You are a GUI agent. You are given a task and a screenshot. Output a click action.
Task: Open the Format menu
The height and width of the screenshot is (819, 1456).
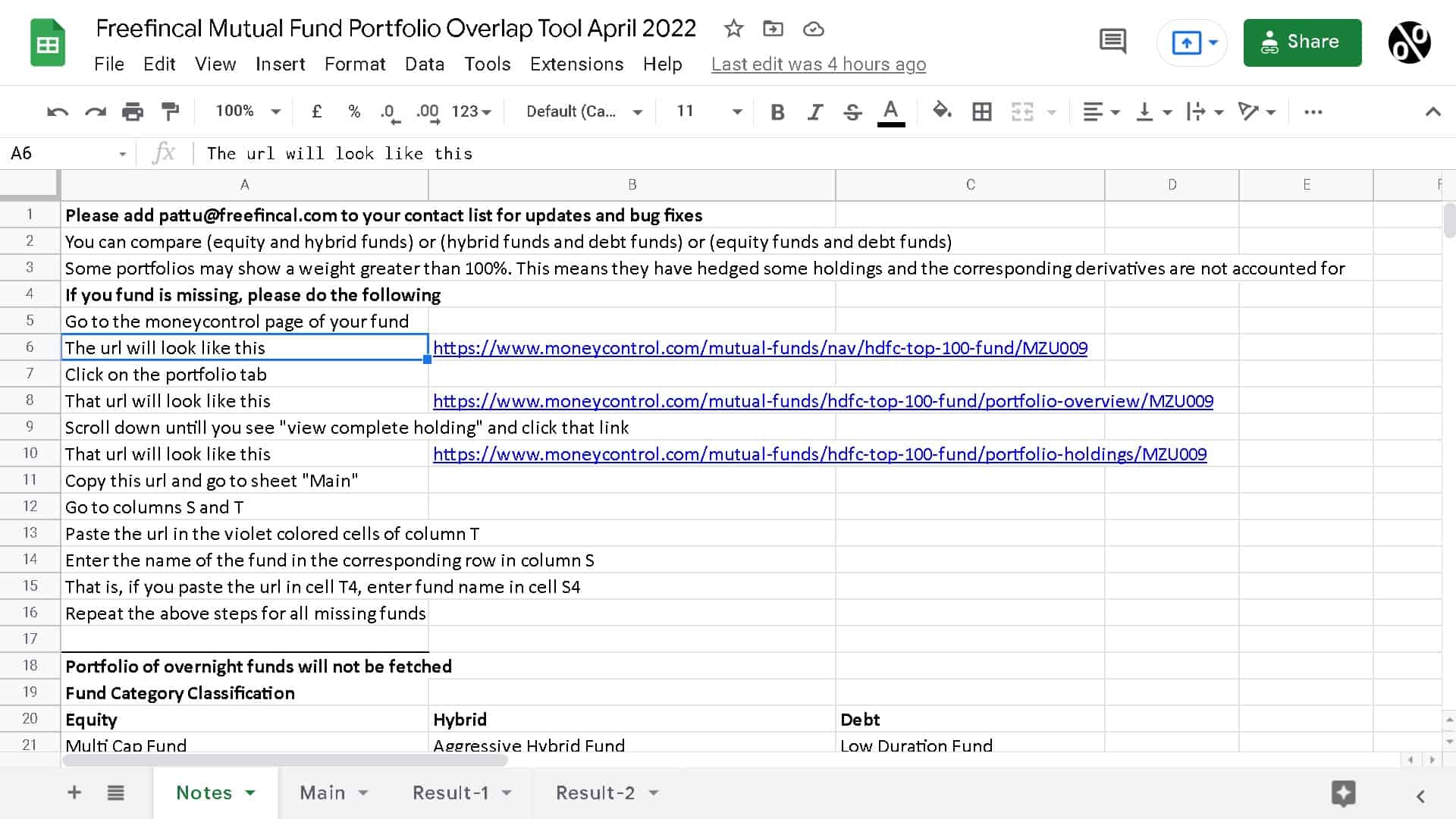point(354,63)
